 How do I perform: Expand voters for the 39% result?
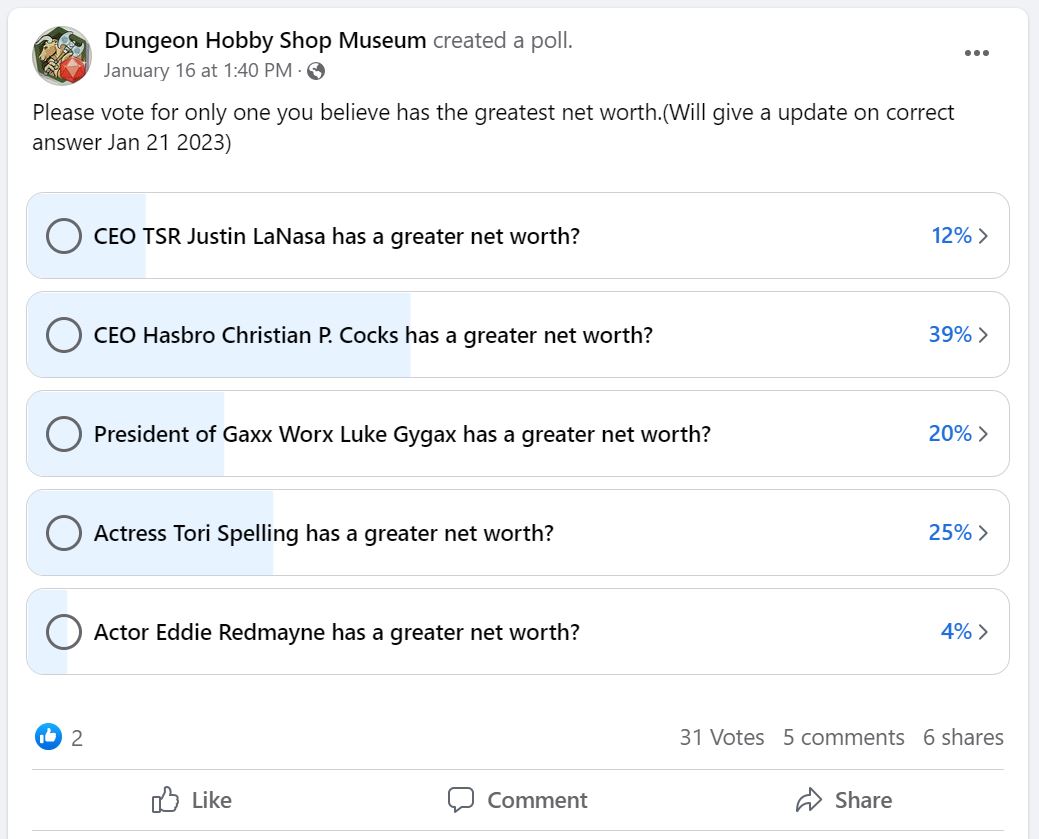tap(958, 335)
